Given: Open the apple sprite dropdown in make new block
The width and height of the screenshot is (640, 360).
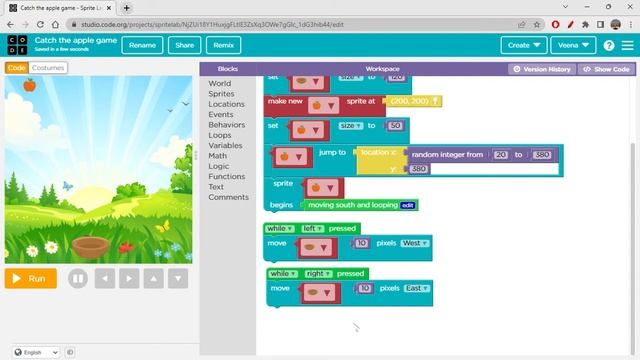Looking at the screenshot, I should 323,106.
